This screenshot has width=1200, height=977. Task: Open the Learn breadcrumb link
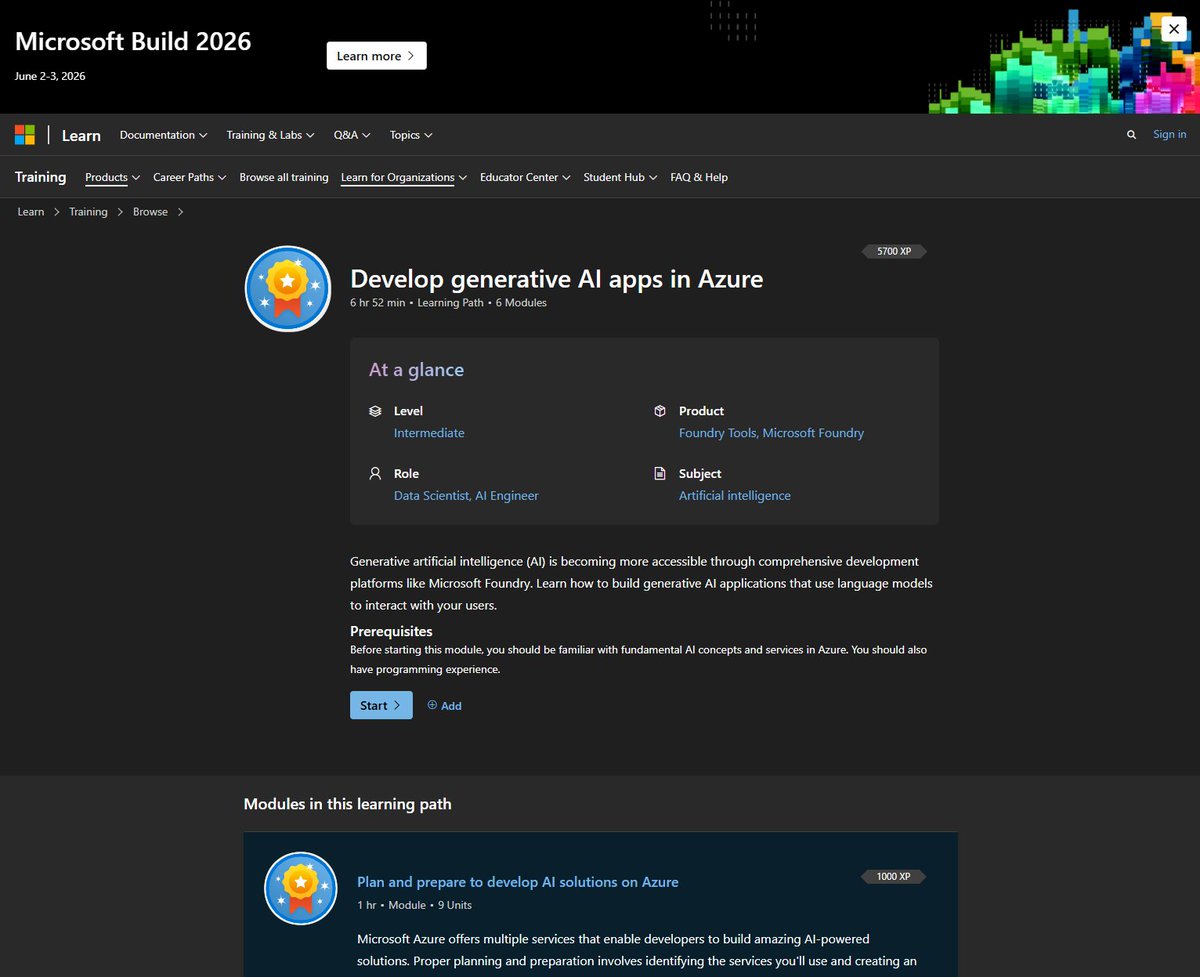click(x=31, y=212)
